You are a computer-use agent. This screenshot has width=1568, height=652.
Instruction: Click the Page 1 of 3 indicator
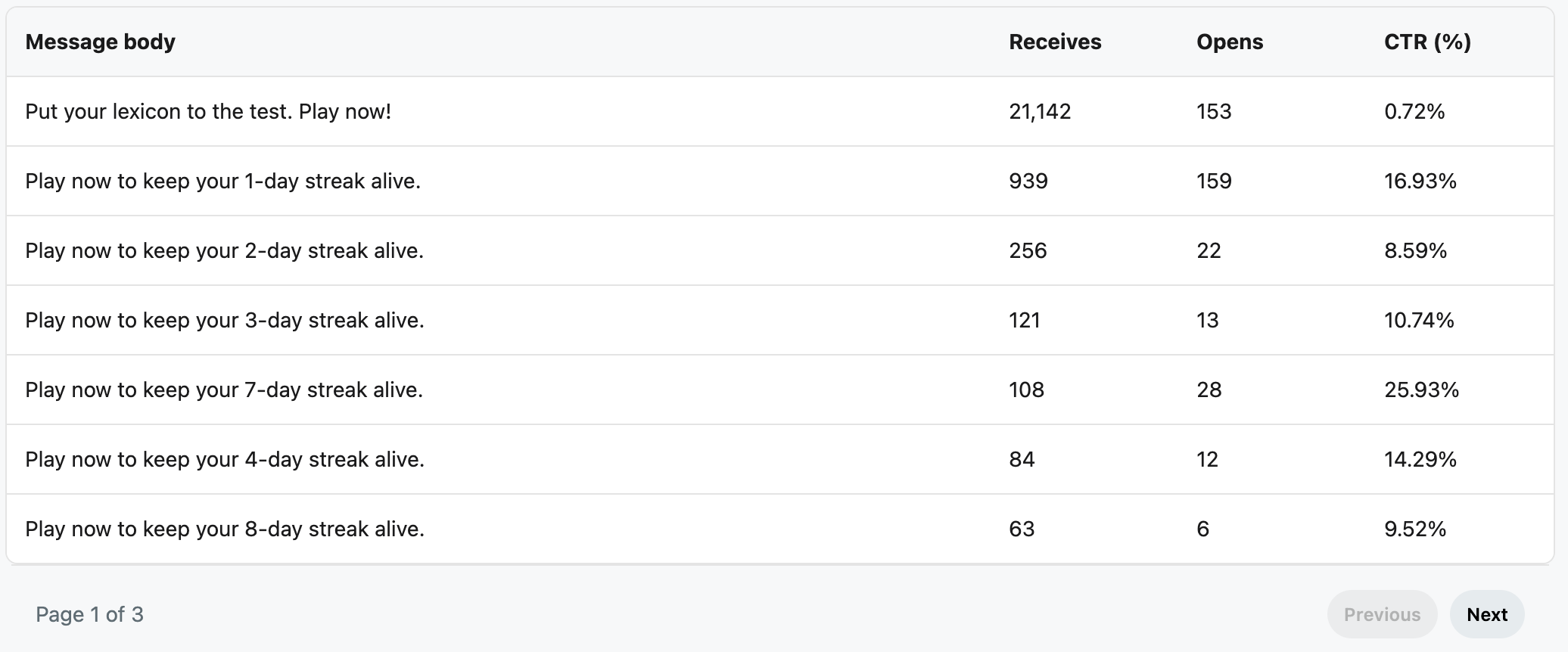pyautogui.click(x=89, y=614)
